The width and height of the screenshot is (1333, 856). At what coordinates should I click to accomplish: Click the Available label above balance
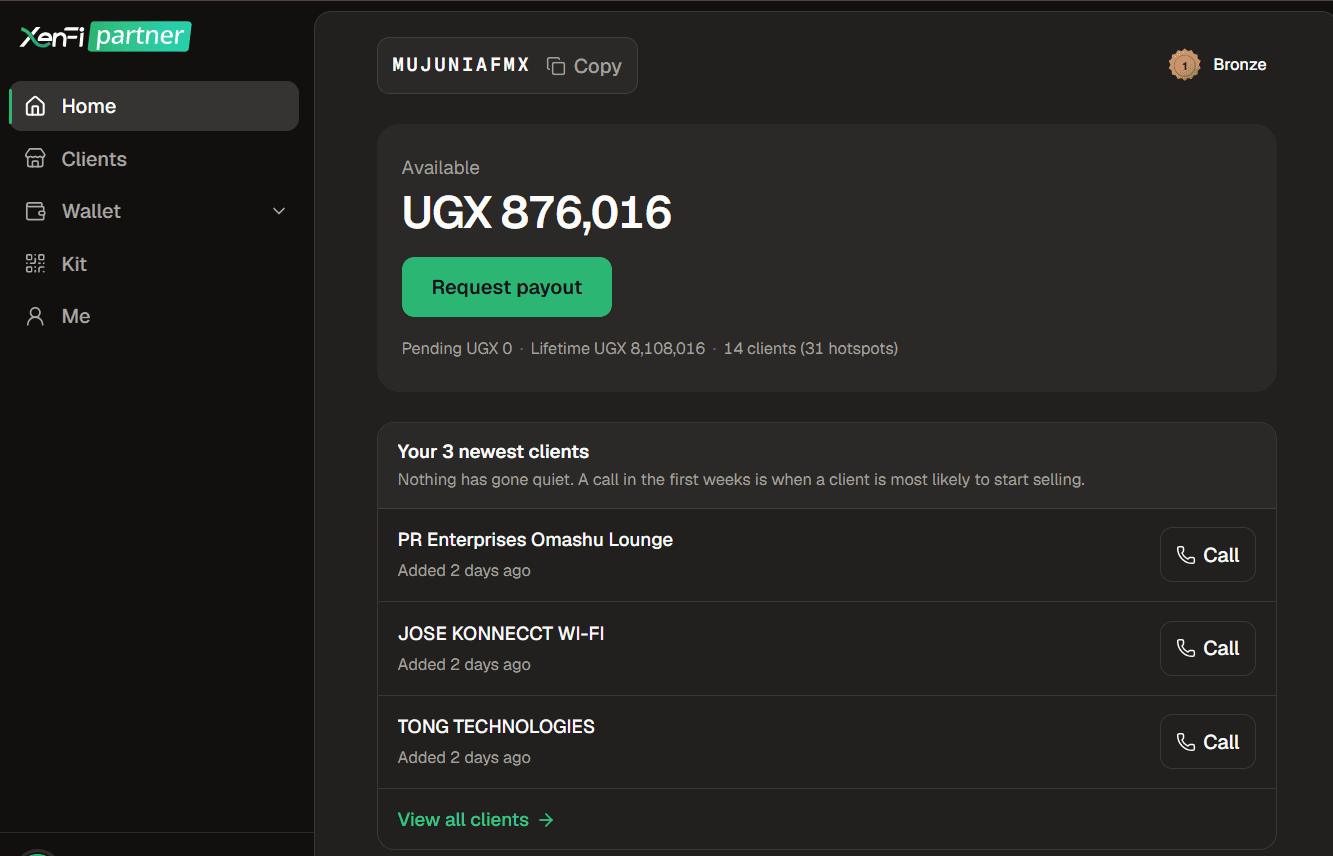441,168
